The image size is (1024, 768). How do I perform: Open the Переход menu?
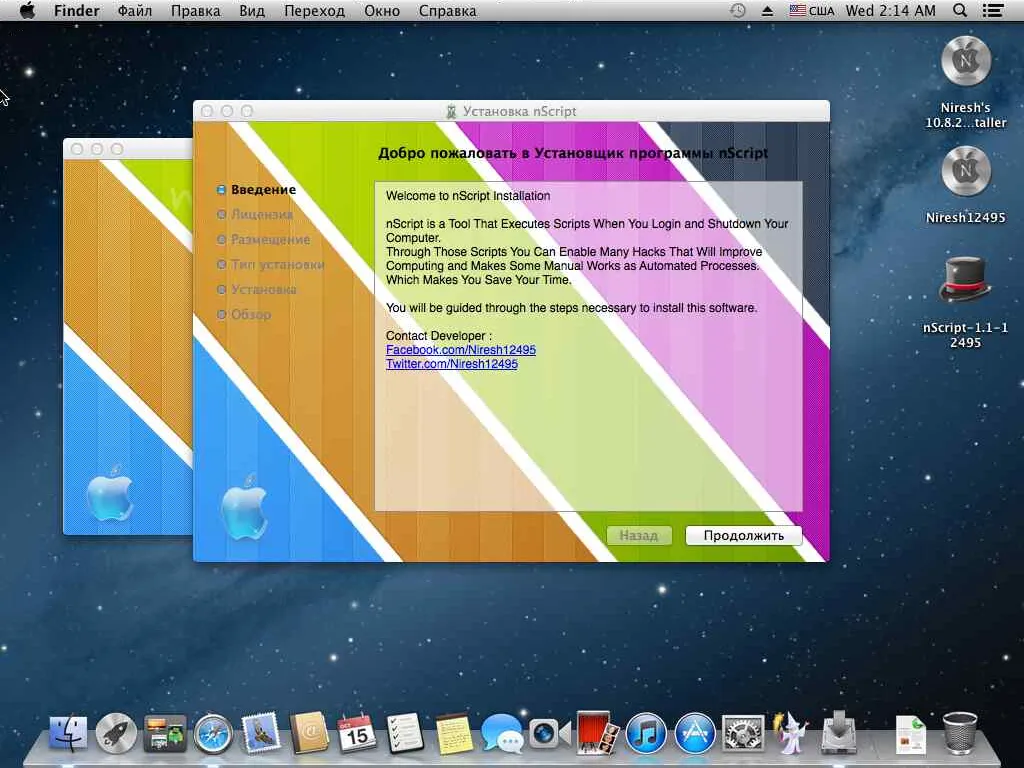point(314,10)
